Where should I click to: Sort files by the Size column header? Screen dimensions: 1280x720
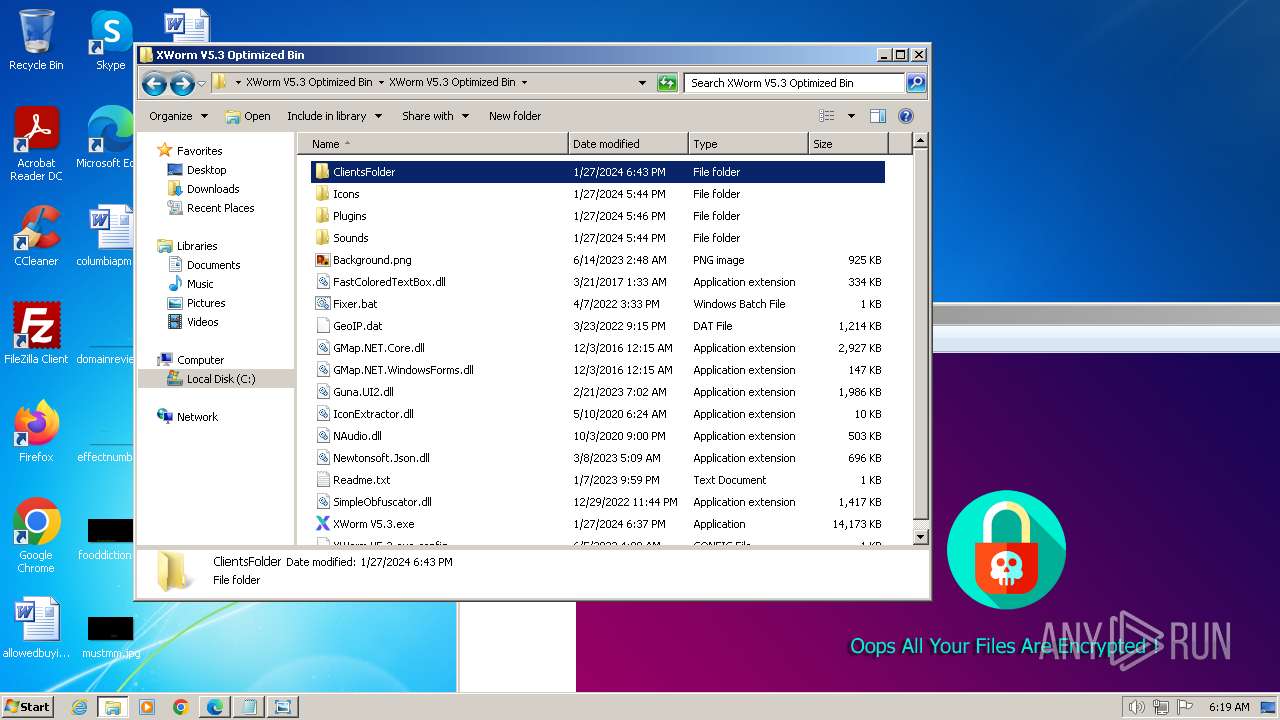pyautogui.click(x=848, y=144)
